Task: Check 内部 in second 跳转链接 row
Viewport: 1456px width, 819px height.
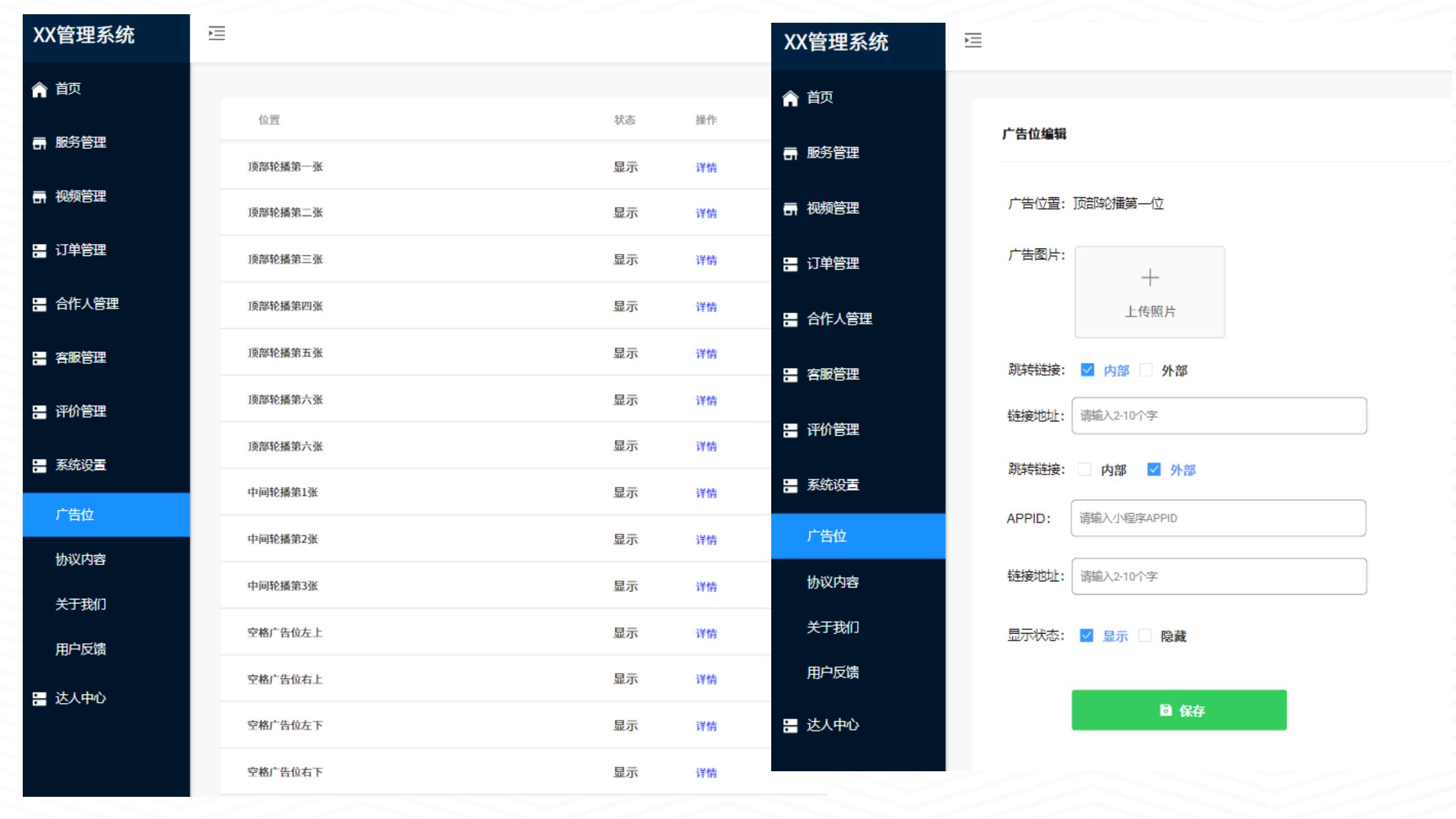Action: (x=1085, y=470)
